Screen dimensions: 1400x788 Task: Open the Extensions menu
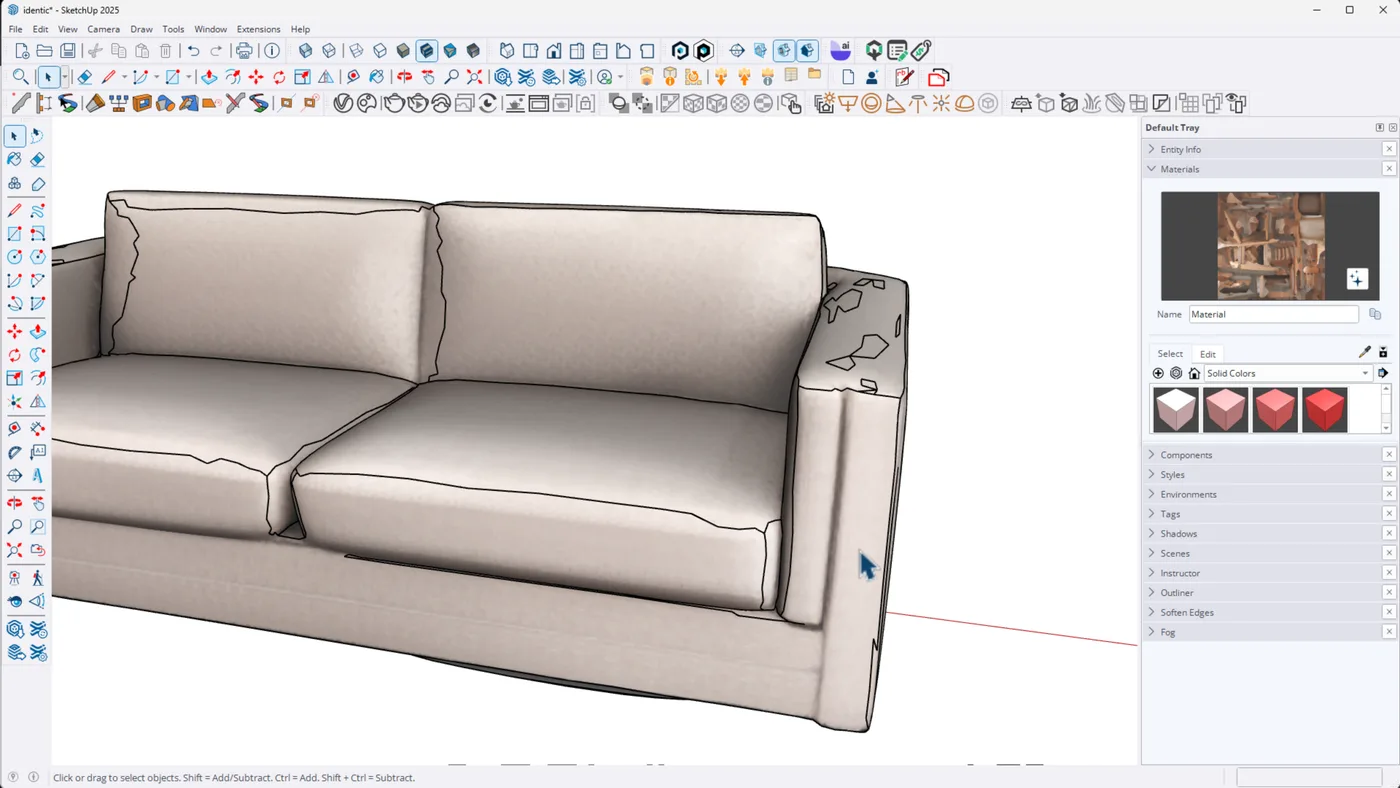coord(258,29)
